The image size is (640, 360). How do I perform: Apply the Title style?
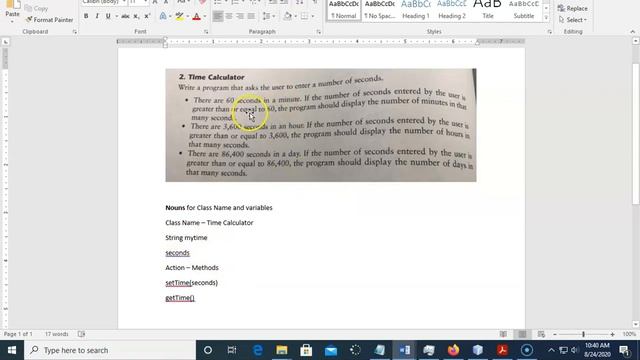coord(488,10)
